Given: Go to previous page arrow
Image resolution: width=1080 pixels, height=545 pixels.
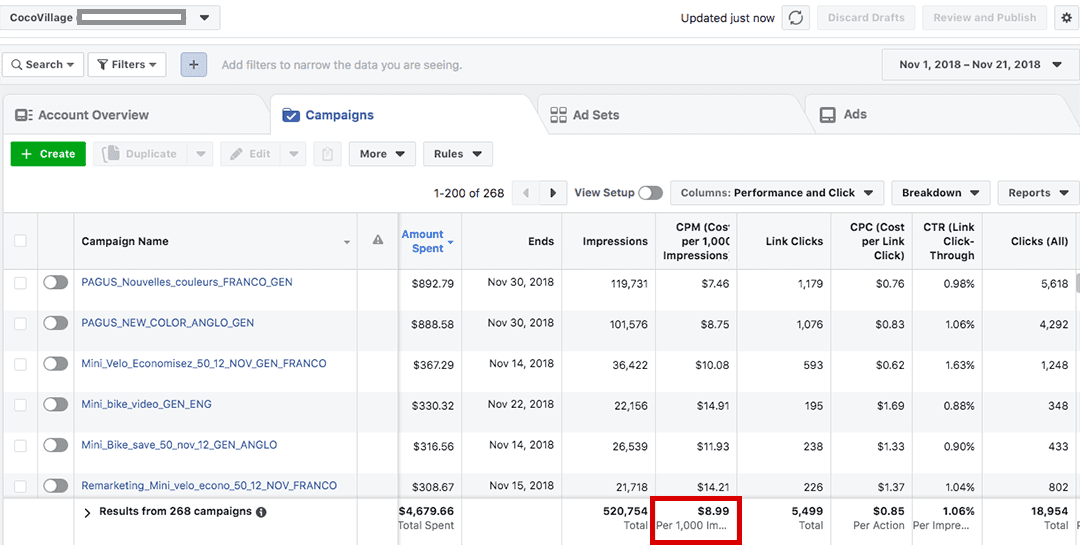Looking at the screenshot, I should coord(525,193).
